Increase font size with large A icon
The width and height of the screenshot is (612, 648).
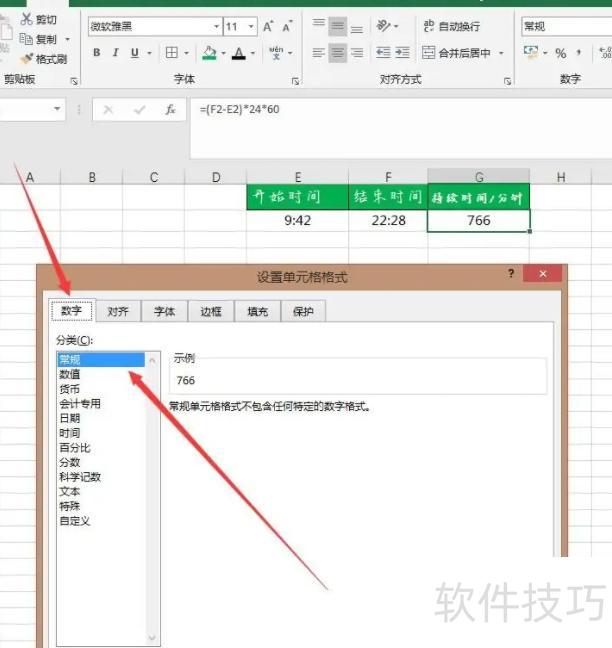[x=268, y=26]
